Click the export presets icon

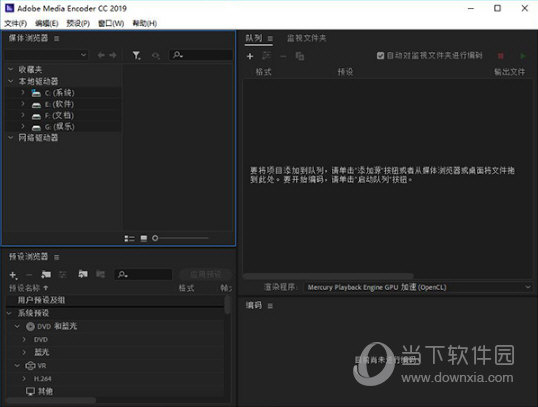pos(100,274)
